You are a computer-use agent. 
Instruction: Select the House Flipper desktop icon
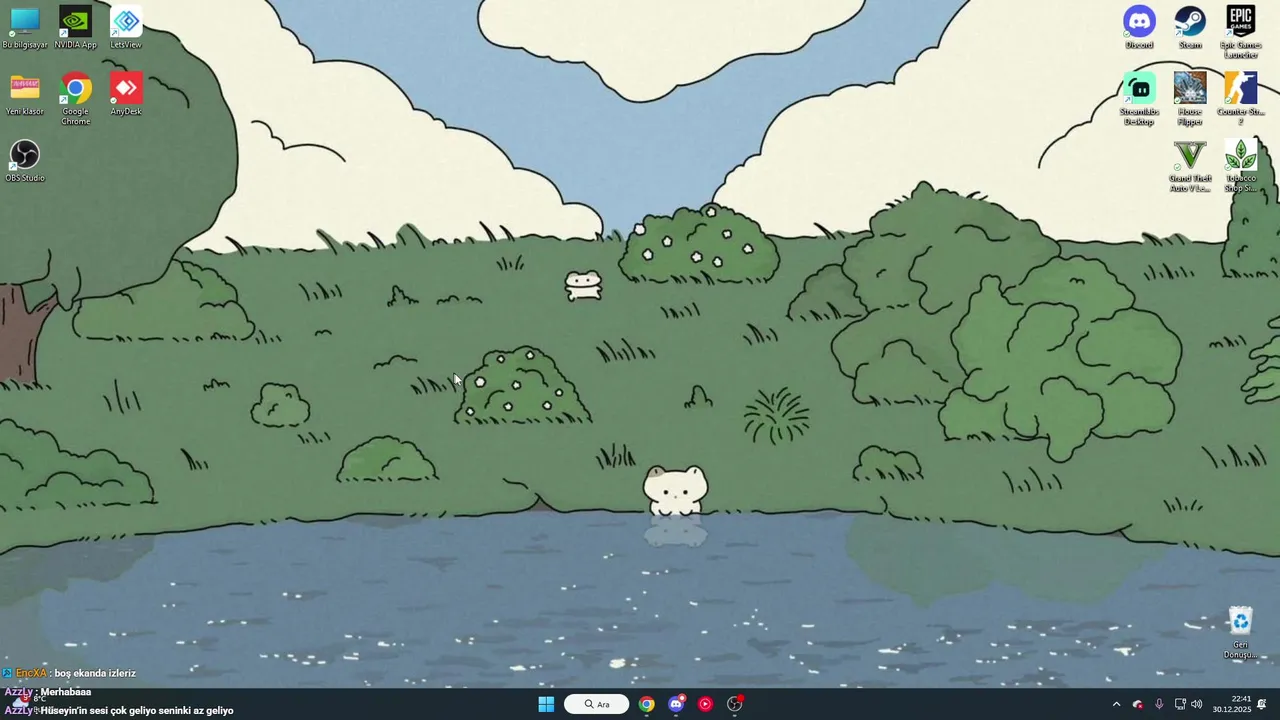click(x=1190, y=99)
